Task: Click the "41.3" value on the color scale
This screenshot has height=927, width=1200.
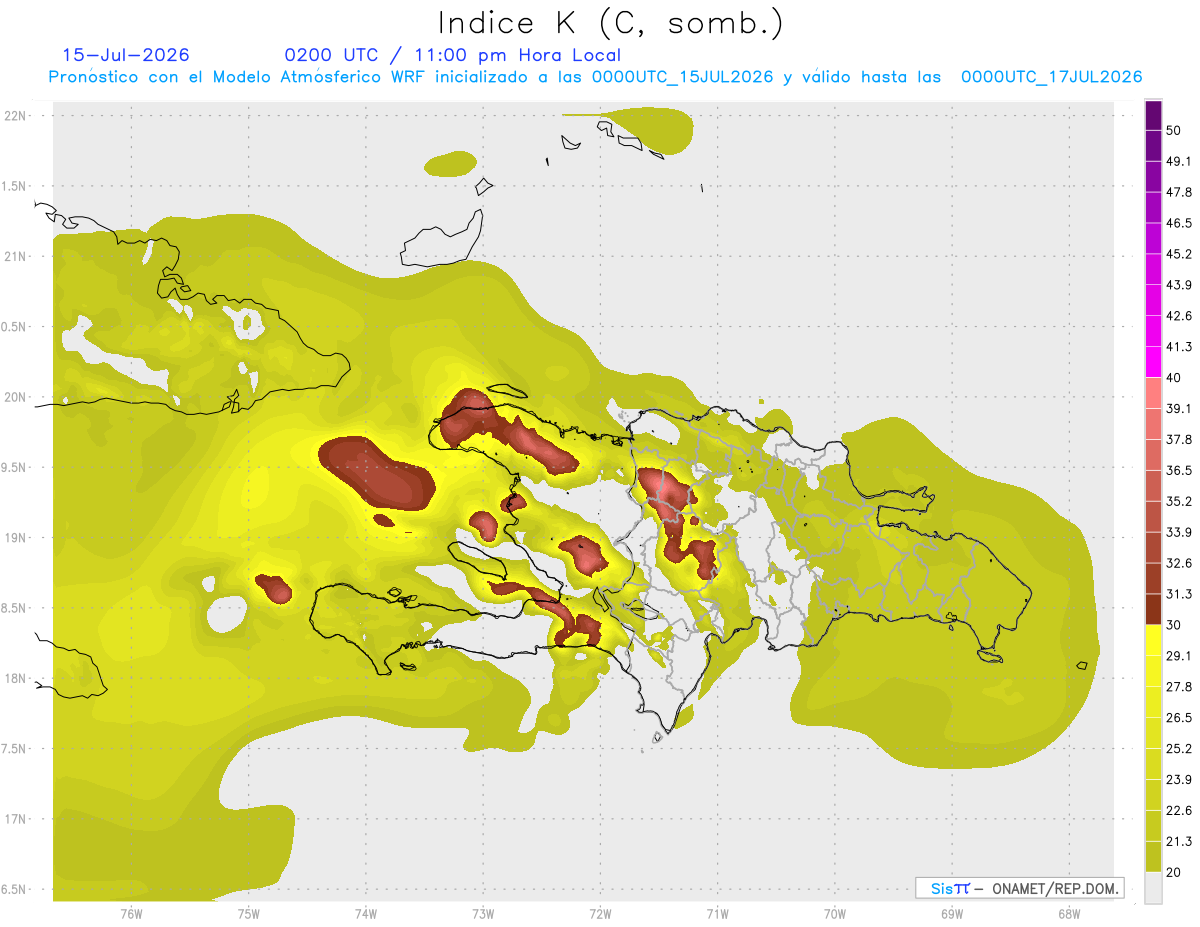Action: coord(1178,347)
